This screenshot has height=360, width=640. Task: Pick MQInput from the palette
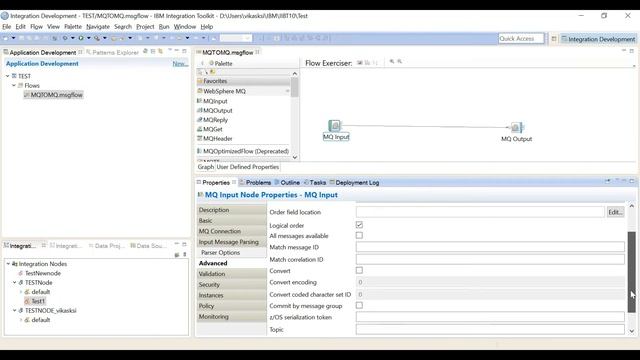coord(215,101)
